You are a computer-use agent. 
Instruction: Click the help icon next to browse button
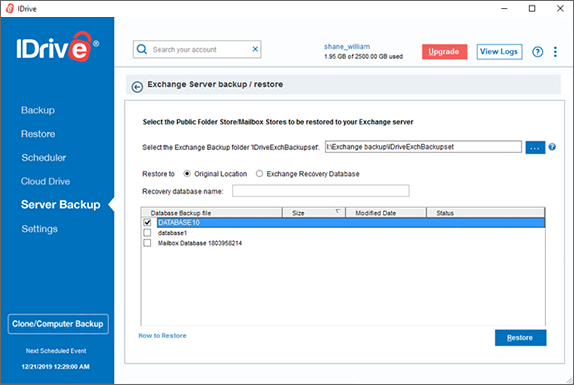tap(552, 147)
